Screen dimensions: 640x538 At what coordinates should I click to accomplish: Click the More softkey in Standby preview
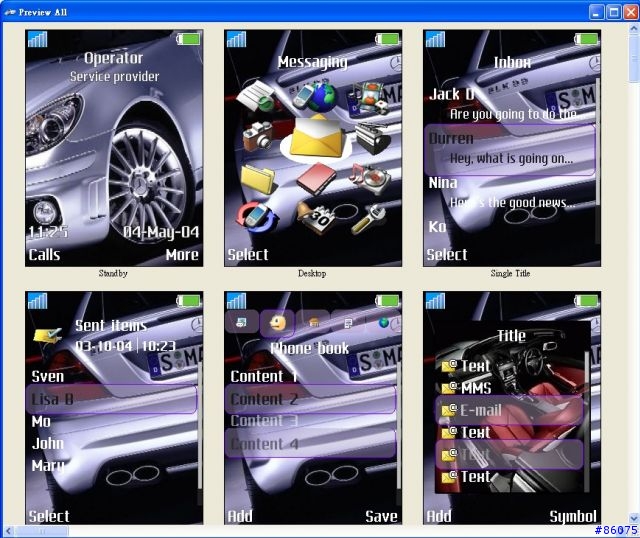pyautogui.click(x=182, y=255)
